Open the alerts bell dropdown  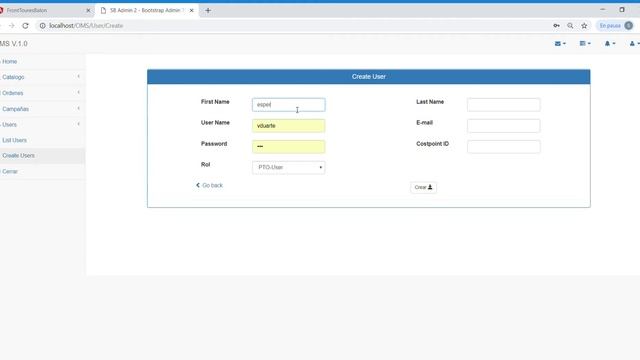point(610,43)
